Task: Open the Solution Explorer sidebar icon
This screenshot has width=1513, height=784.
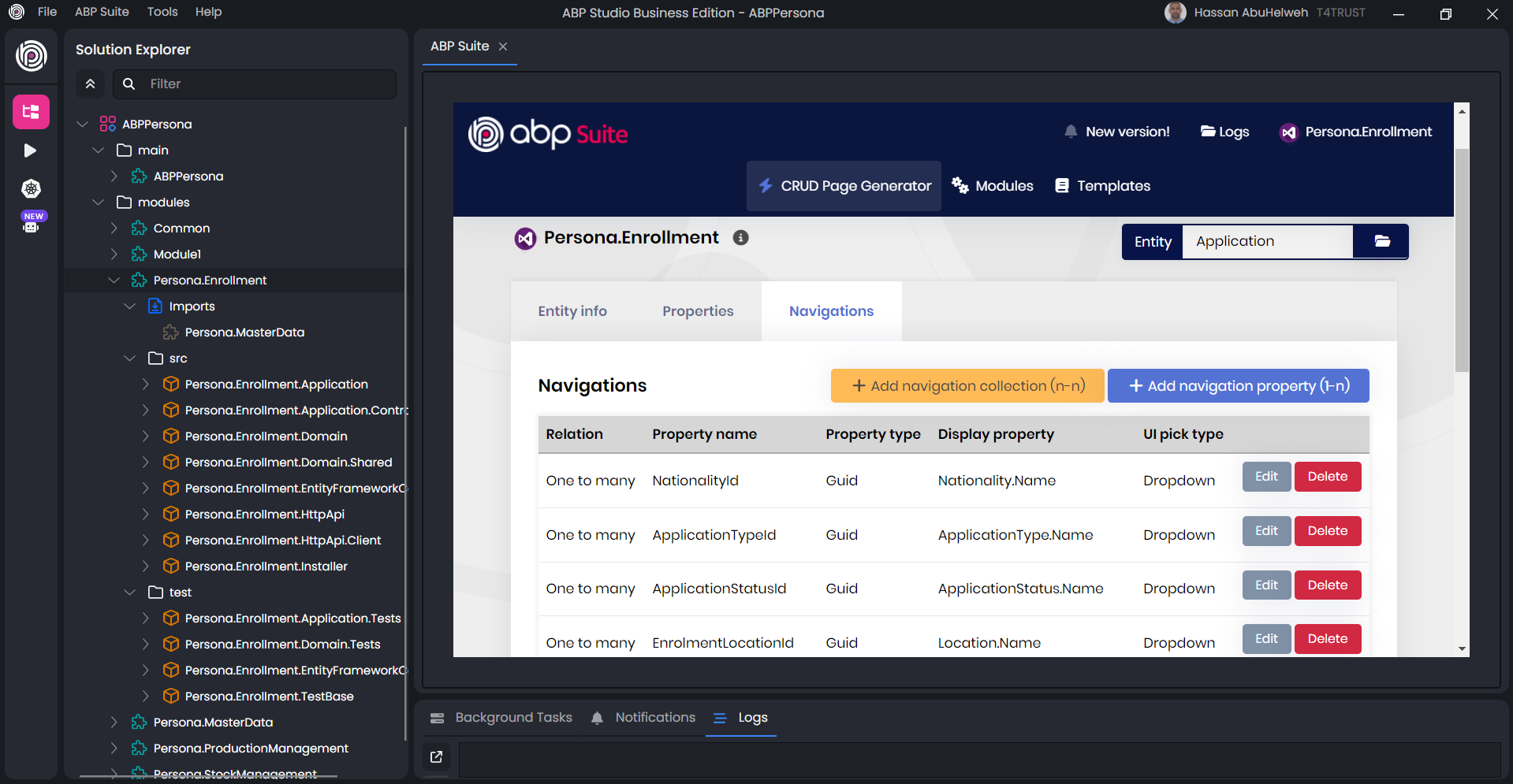Action: (x=31, y=112)
